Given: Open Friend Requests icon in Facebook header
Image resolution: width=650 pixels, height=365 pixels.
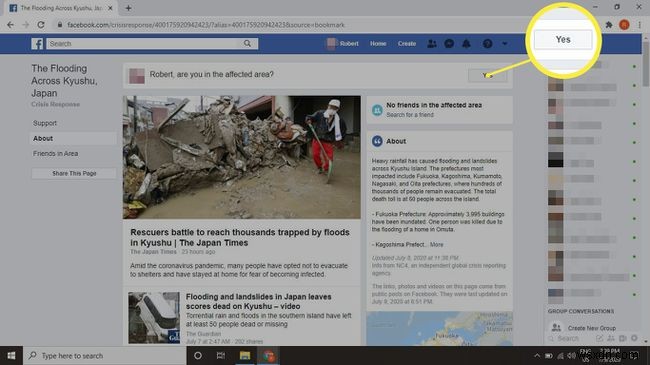Looking at the screenshot, I should 432,44.
